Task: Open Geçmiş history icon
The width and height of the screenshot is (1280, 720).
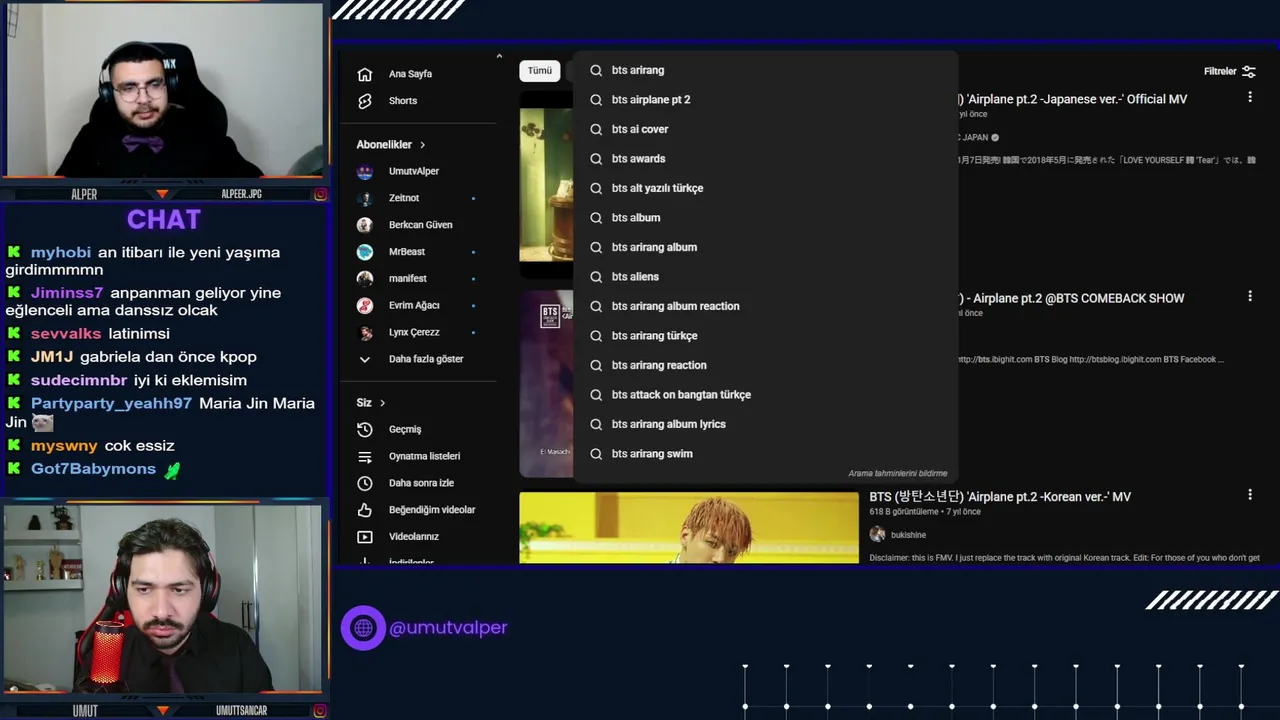Action: (x=365, y=429)
